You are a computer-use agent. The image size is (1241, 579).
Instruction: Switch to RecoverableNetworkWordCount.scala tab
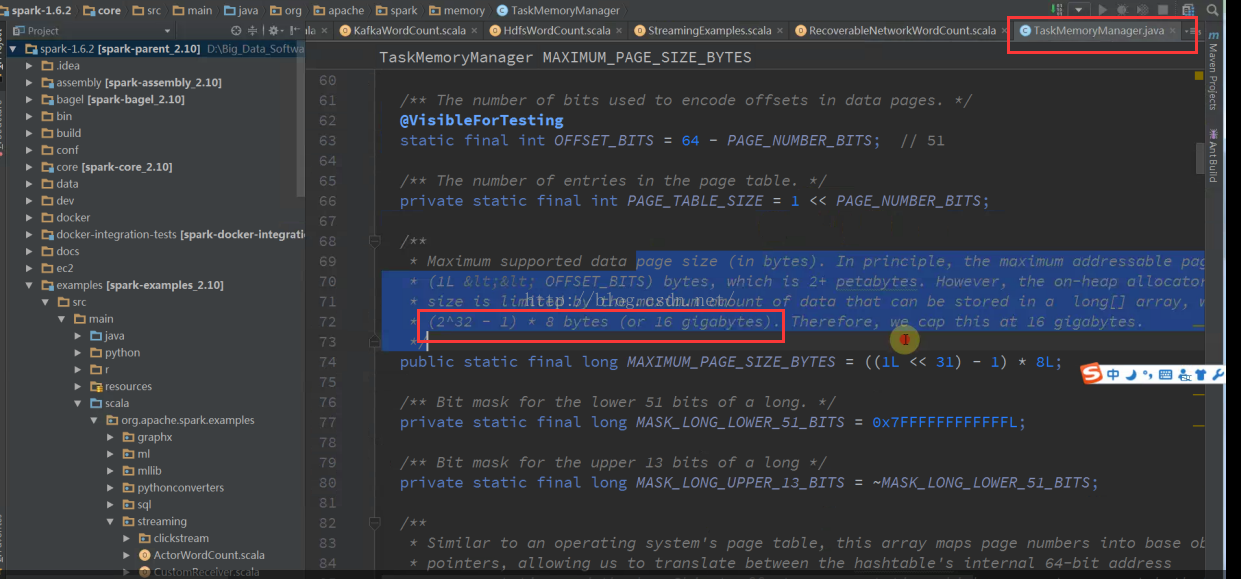(902, 30)
